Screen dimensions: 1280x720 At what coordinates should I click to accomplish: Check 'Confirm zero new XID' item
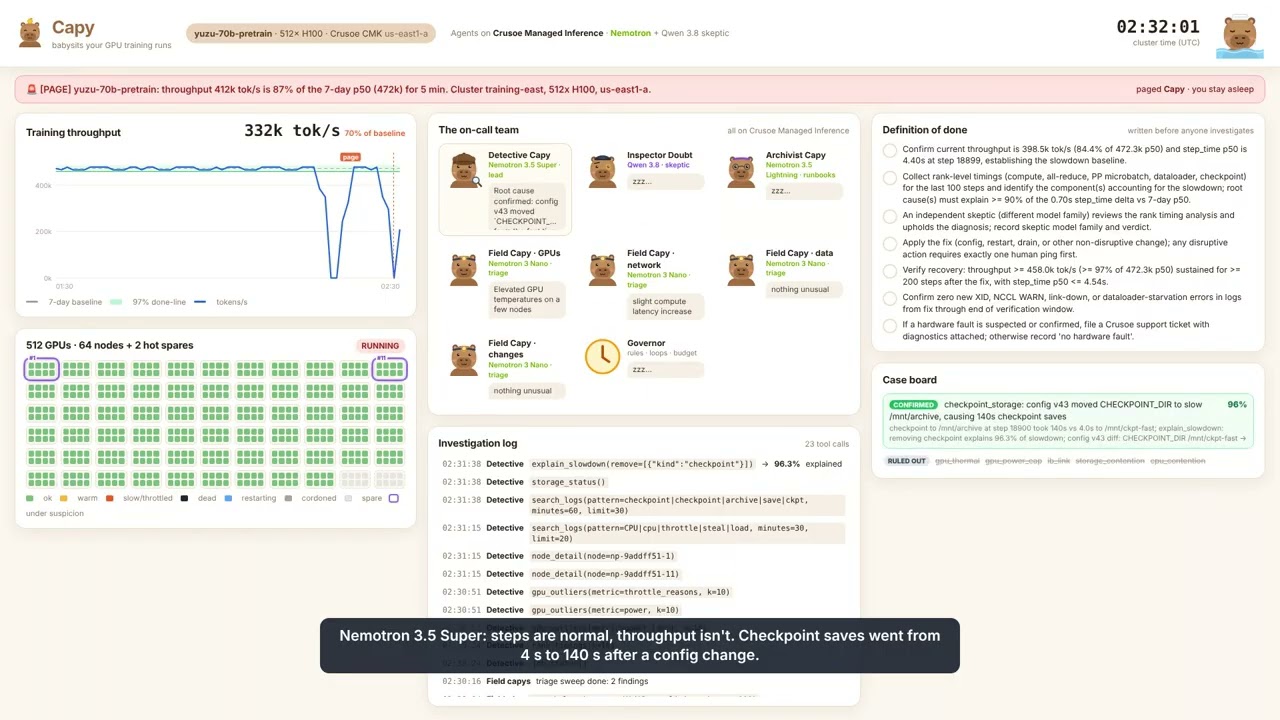890,298
